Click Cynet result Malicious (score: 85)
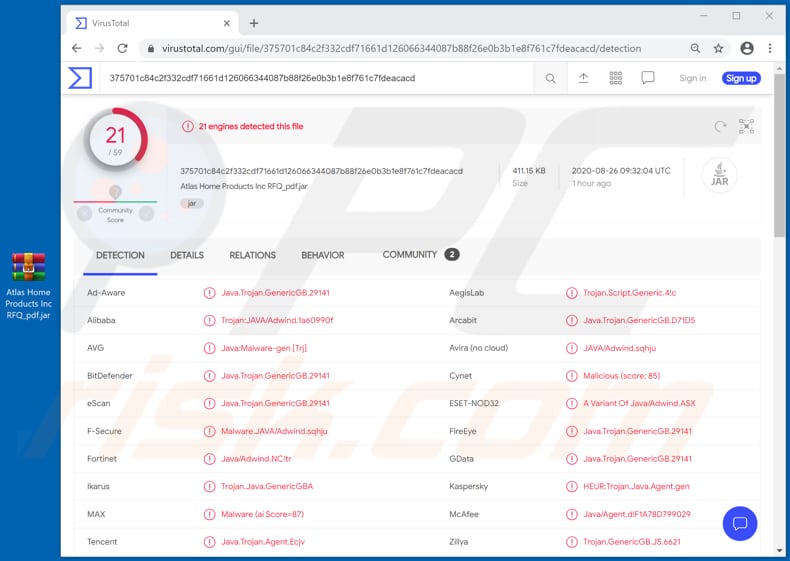The image size is (790, 561). point(622,376)
